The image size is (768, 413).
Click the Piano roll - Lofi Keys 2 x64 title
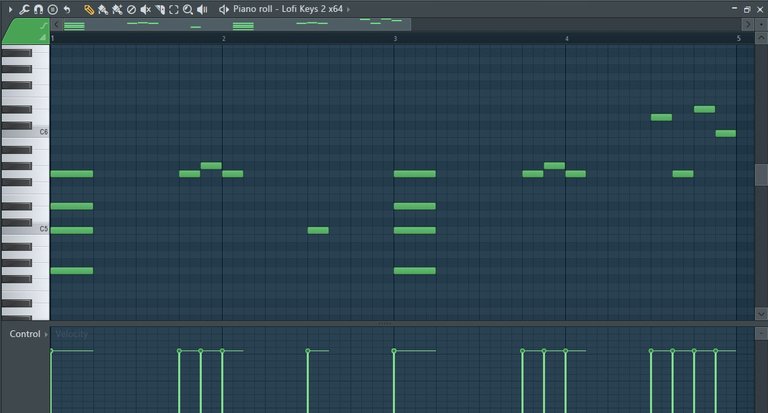click(x=288, y=9)
